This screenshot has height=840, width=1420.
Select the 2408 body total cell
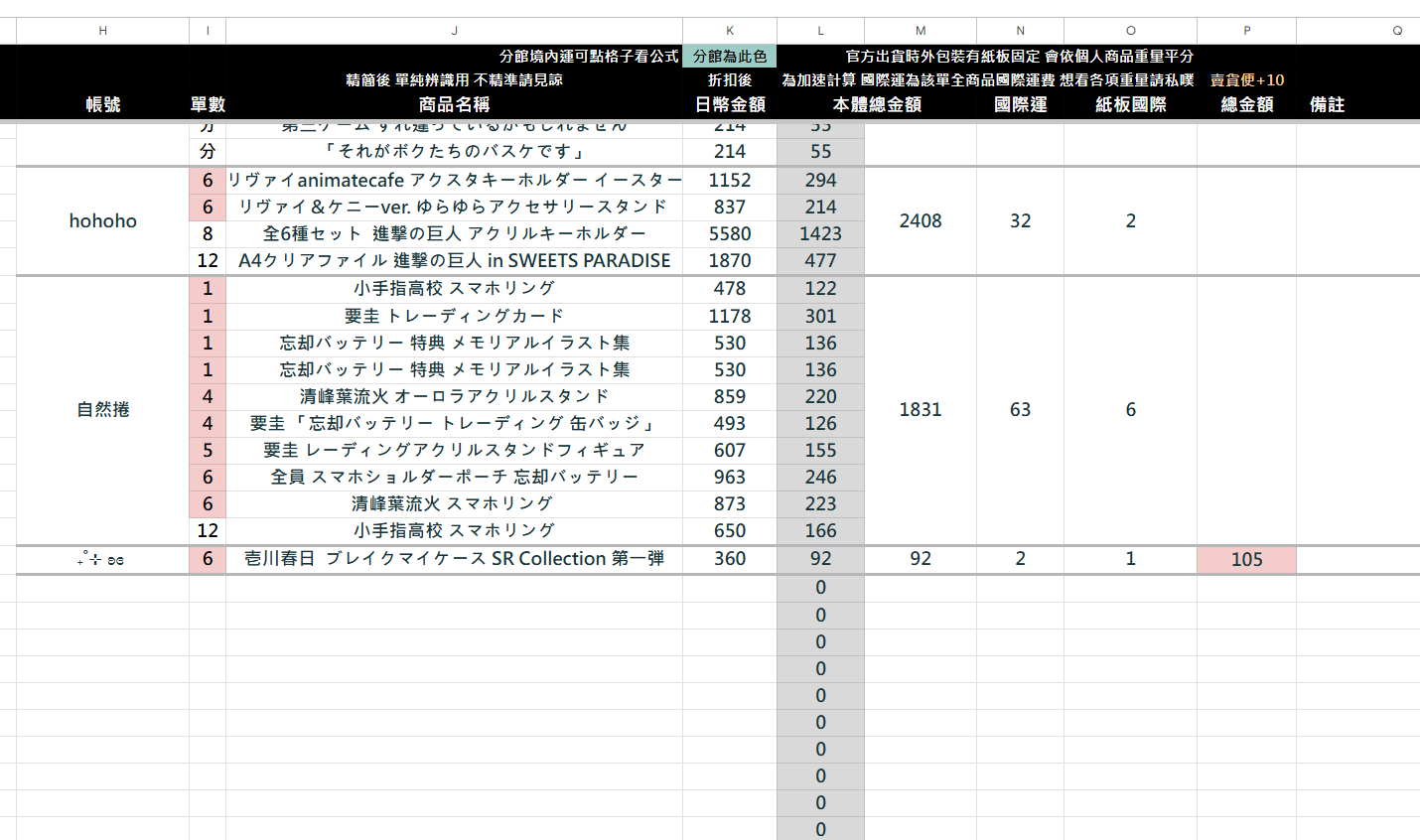pos(921,220)
